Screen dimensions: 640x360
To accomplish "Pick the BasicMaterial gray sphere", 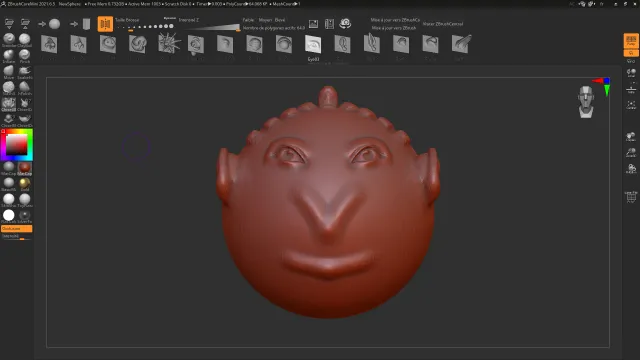I will 9,184.
